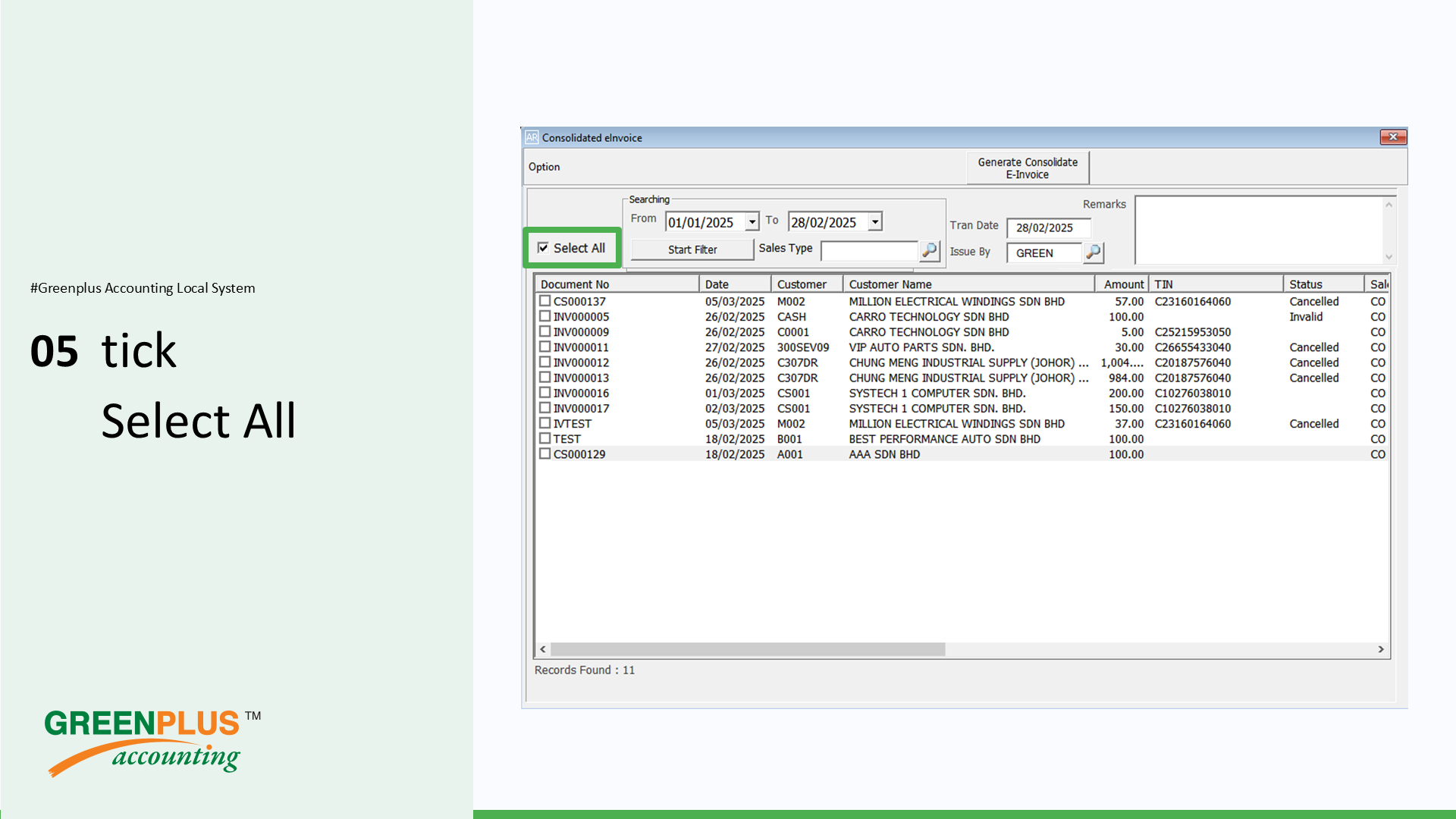The height and width of the screenshot is (819, 1456).
Task: Click VIP AUTO PARTS SDN. BHD. cell
Action: tap(921, 347)
